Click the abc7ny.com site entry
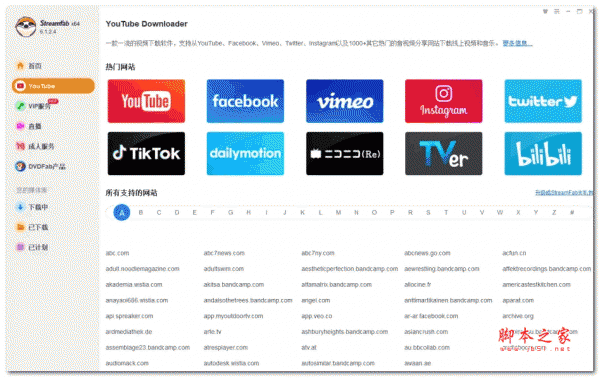Screen dimensions: 600x378 click(x=318, y=253)
